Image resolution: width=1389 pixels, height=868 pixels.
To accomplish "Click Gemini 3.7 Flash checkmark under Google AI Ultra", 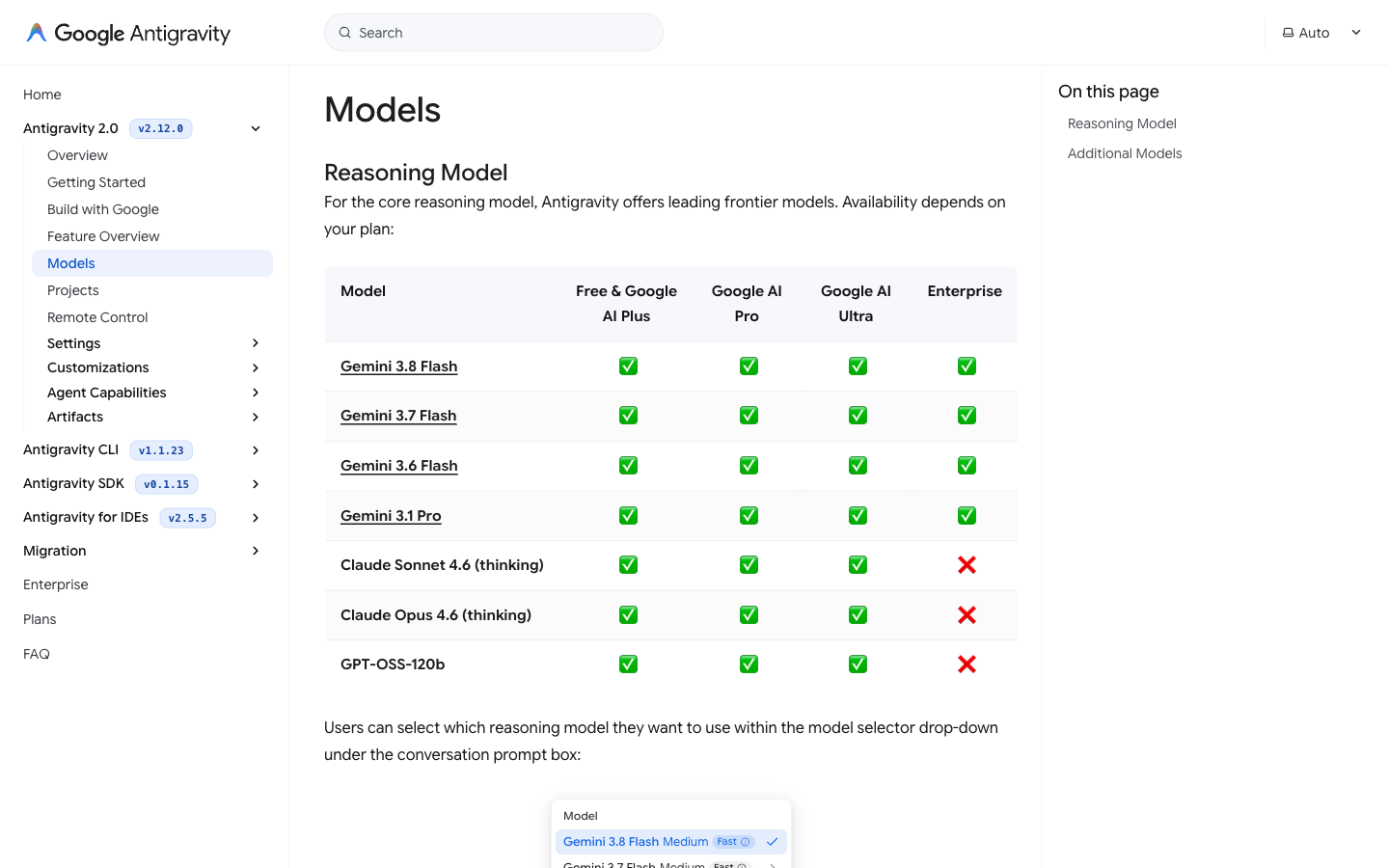I will (x=858, y=416).
